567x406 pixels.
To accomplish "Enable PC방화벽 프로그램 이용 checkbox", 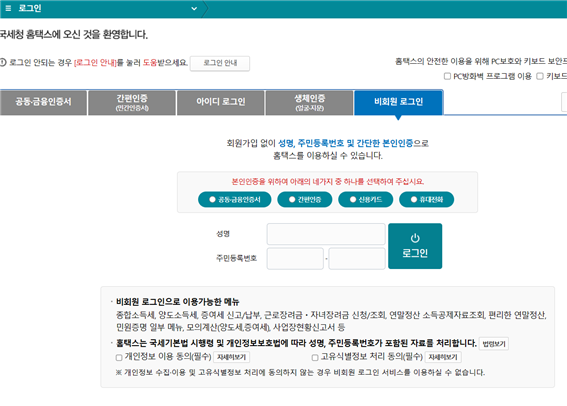I will pyautogui.click(x=447, y=76).
